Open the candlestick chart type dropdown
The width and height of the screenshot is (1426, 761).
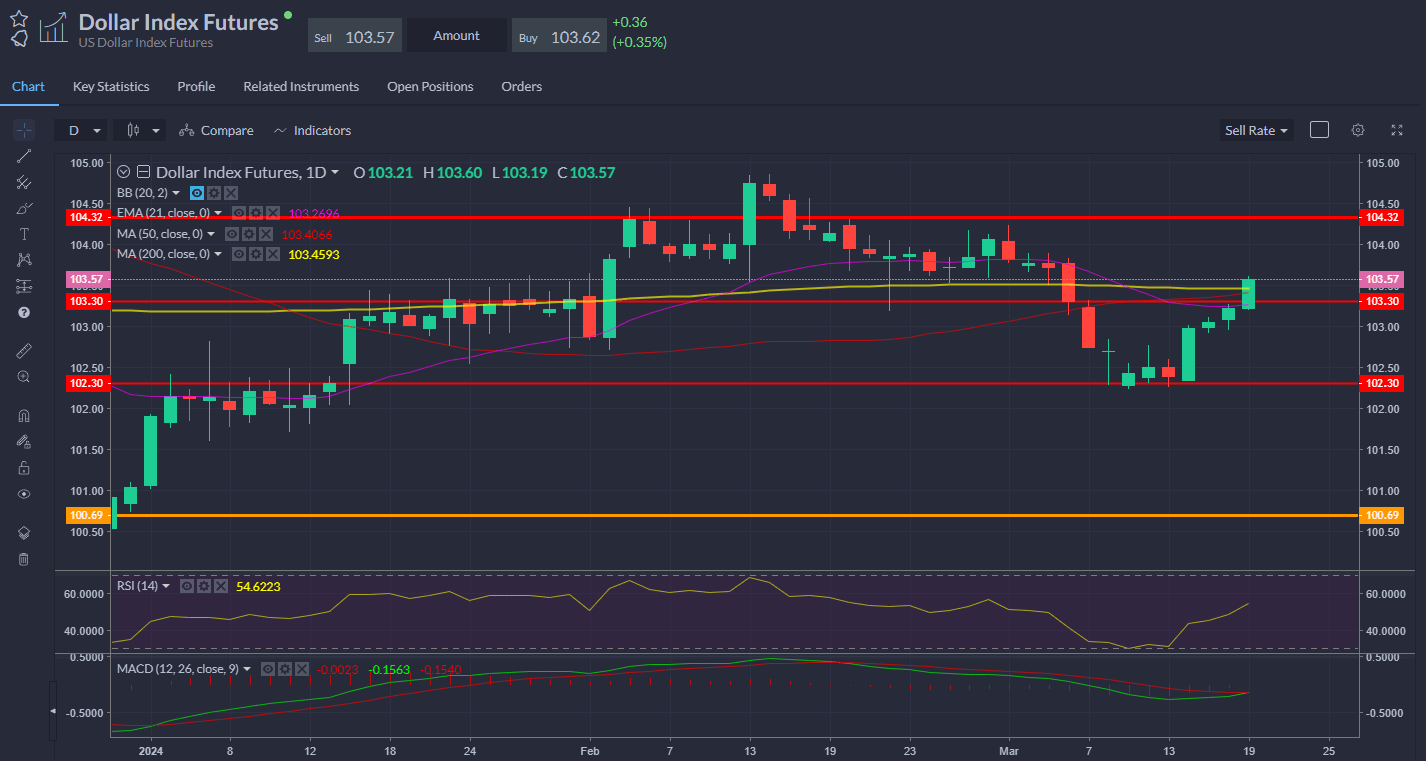pos(140,130)
